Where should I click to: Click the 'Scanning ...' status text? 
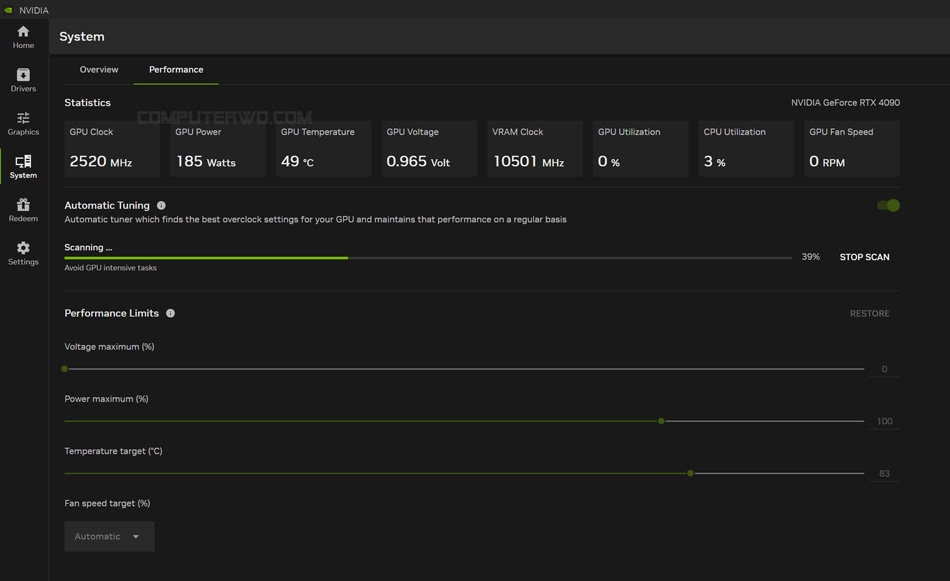click(x=88, y=247)
